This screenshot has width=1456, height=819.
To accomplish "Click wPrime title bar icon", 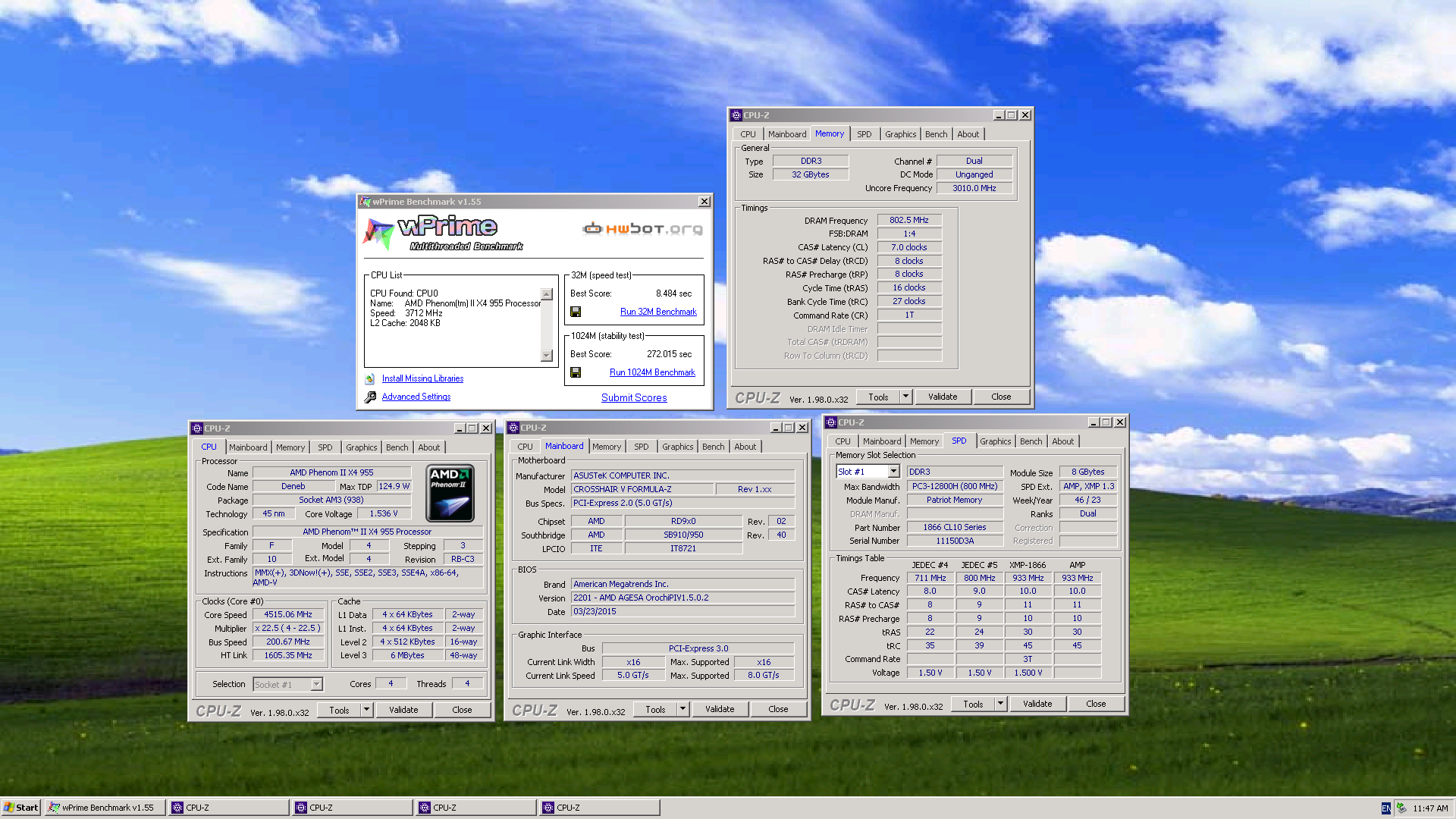I will pos(366,202).
